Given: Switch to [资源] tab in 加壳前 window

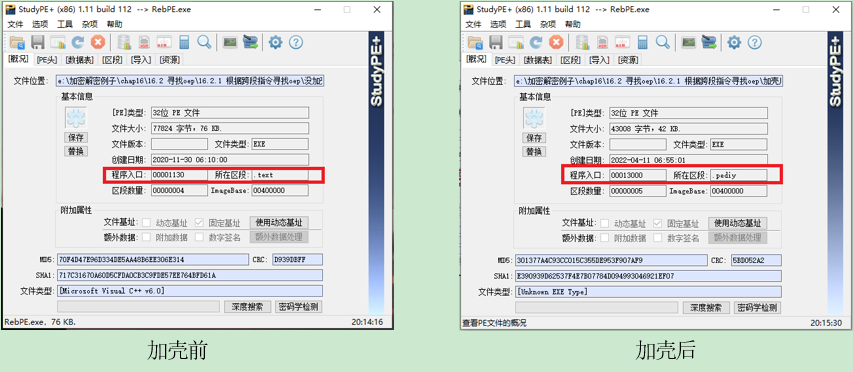Looking at the screenshot, I should point(170,60).
